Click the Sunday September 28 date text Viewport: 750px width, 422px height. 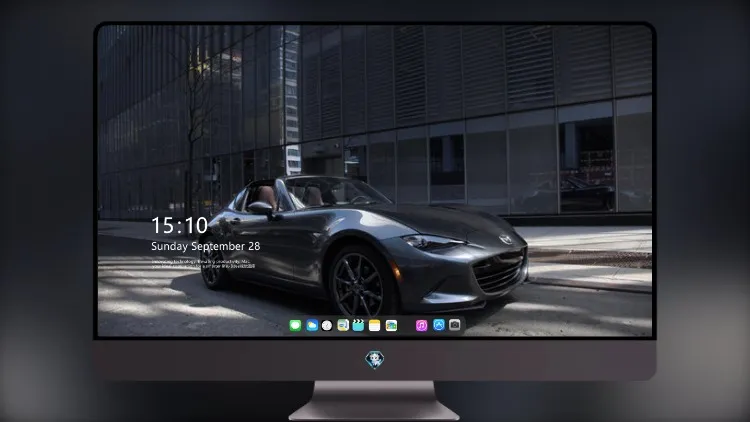[206, 246]
